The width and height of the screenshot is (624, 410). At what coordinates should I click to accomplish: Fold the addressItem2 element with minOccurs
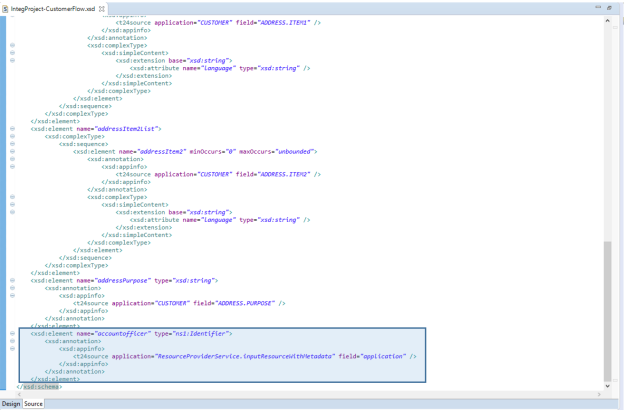tap(12, 151)
